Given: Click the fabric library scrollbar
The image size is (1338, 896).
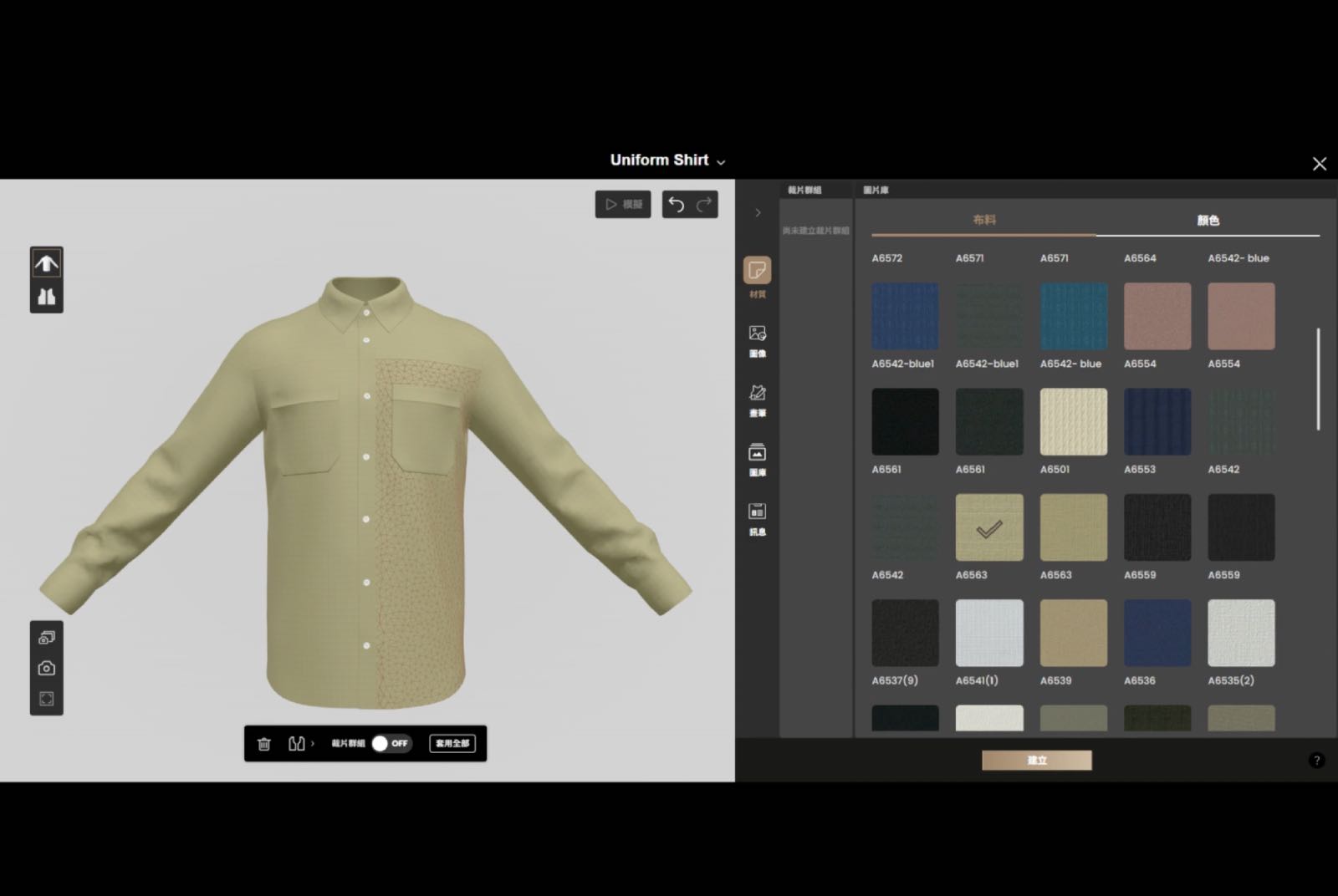Looking at the screenshot, I should (1319, 379).
